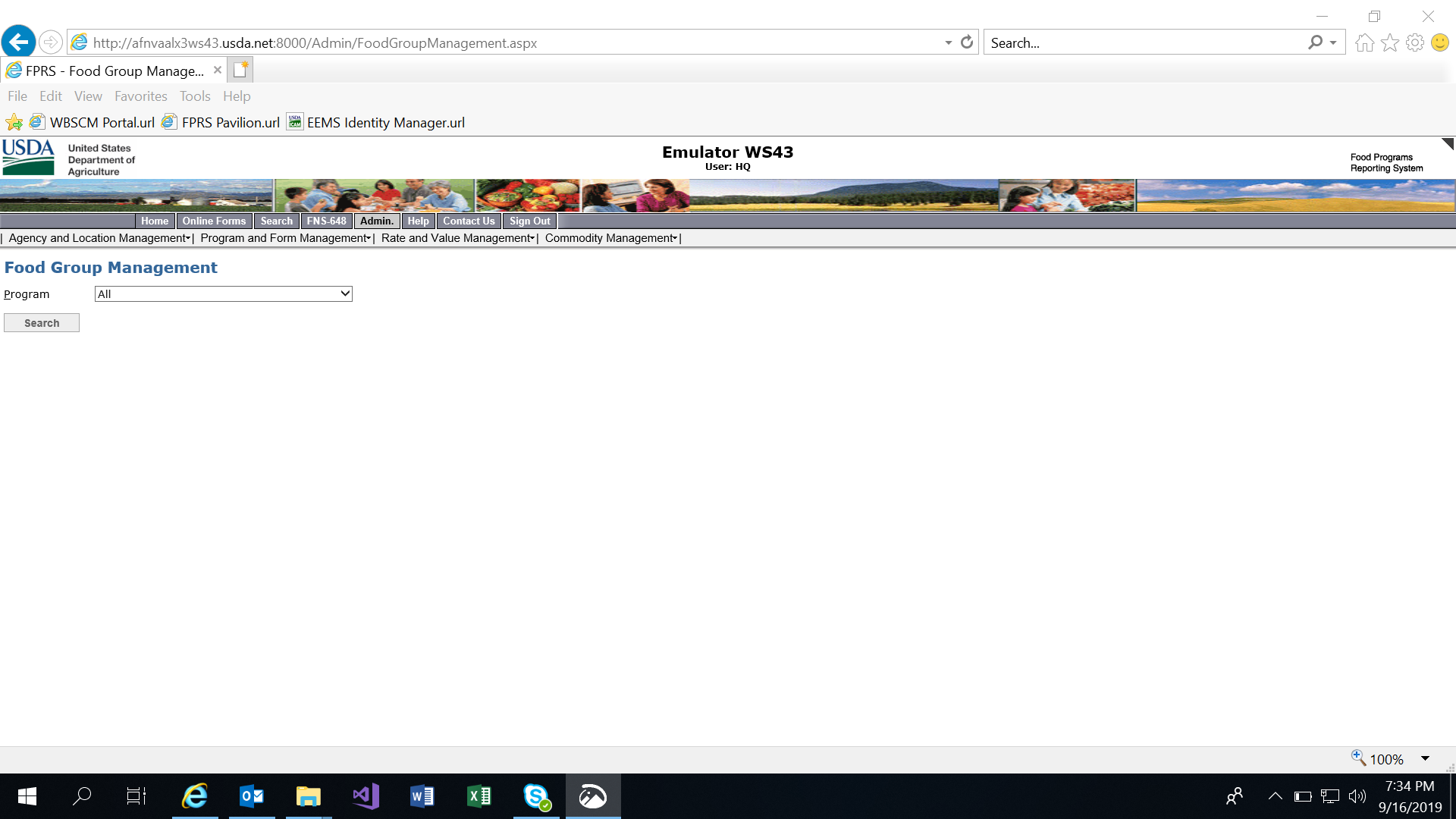Click the refresh page icon
The image size is (1456, 819).
point(966,42)
